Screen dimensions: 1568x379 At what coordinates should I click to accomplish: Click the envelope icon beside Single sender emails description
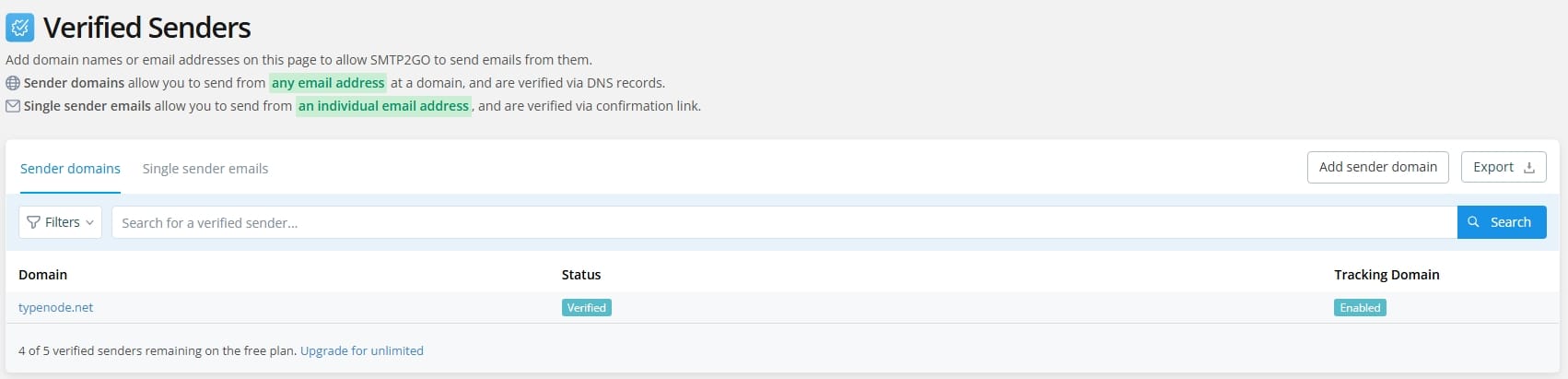click(13, 106)
